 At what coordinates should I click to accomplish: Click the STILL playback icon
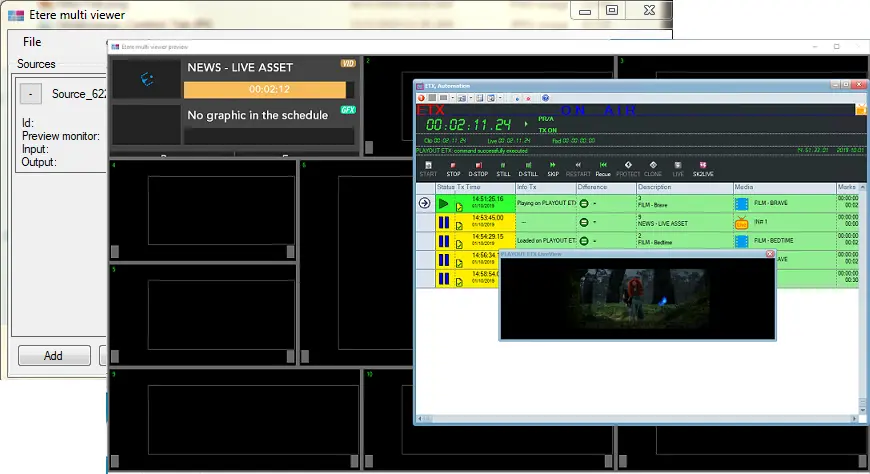(x=503, y=167)
